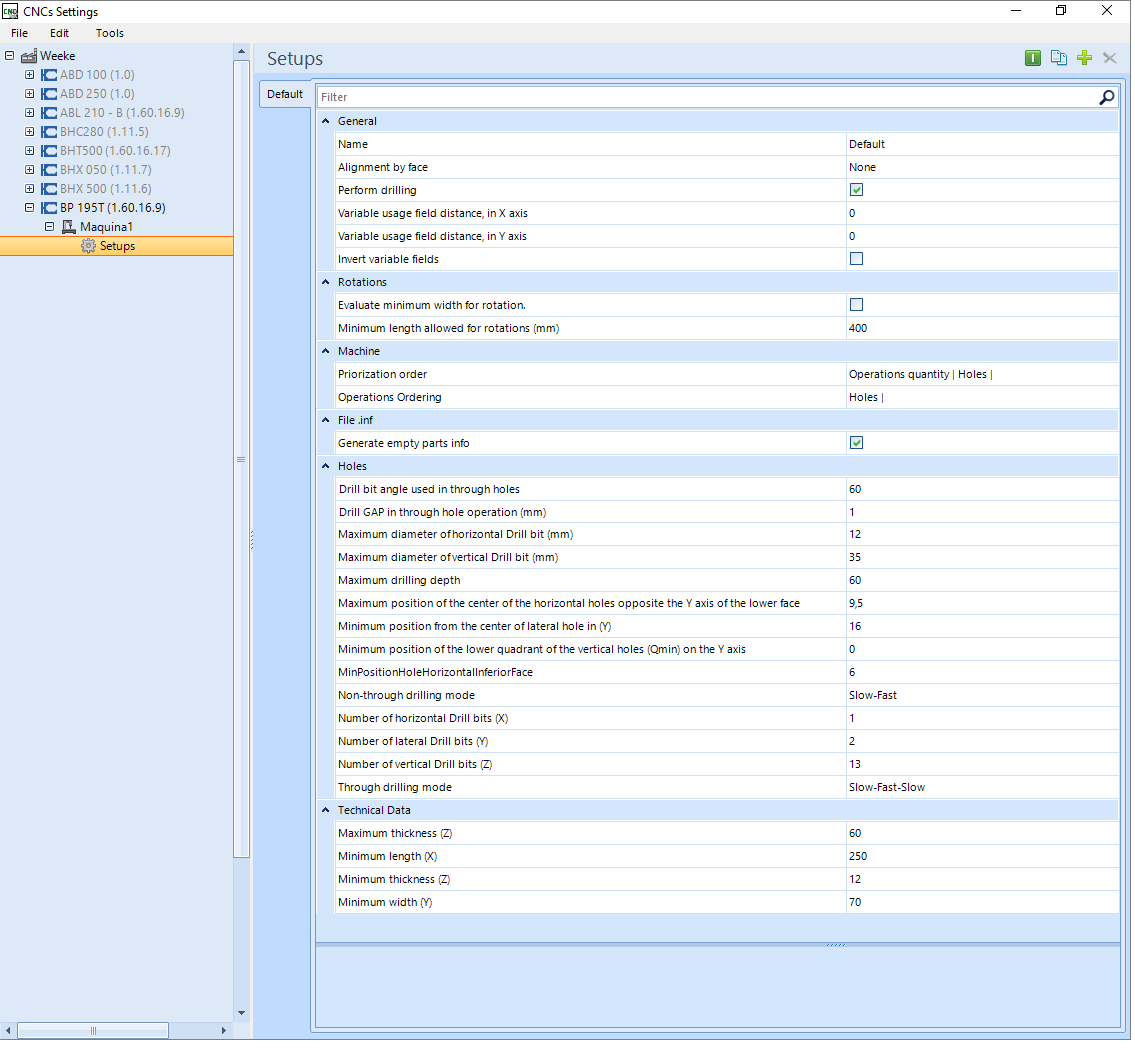Click the gray X delete setup icon
This screenshot has width=1135, height=1050.
1112,58
